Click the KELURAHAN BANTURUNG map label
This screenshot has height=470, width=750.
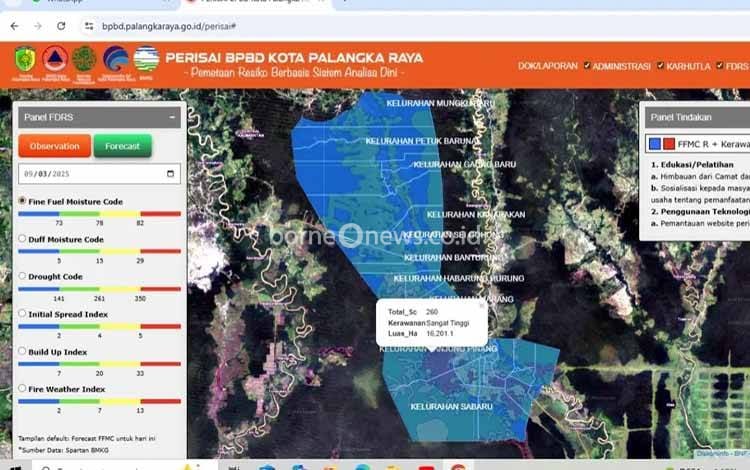[x=453, y=258]
